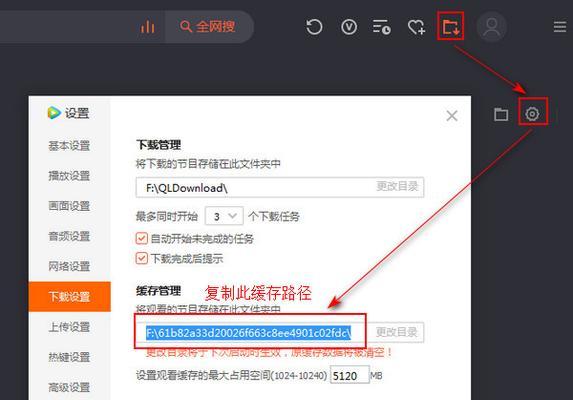Open favorites heart plus icon
Image resolution: width=573 pixels, height=400 pixels.
[416, 27]
